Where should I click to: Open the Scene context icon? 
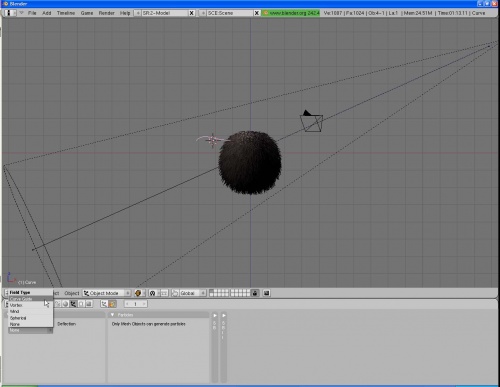pyautogui.click(x=89, y=304)
